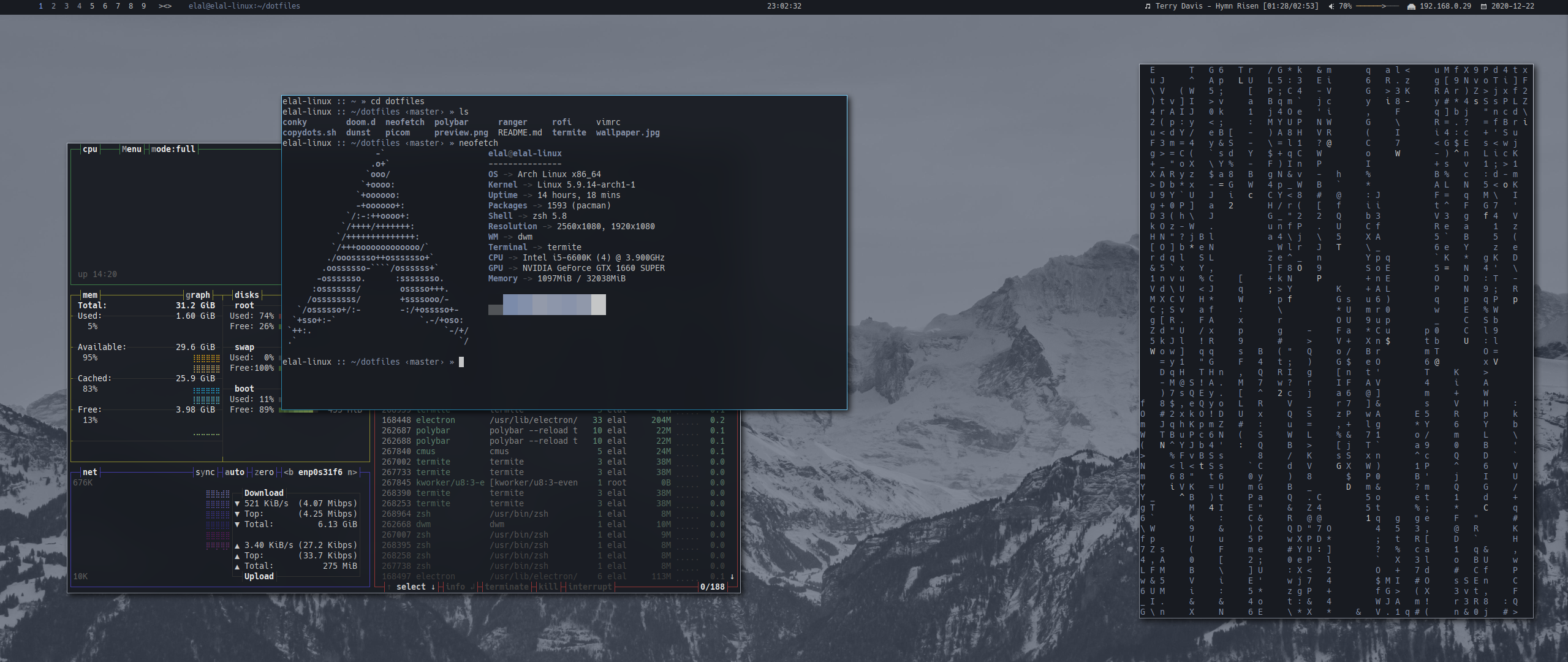Screen dimensions: 1568x662
Task: Click the terminal prompt cursor block
Action: [461, 362]
